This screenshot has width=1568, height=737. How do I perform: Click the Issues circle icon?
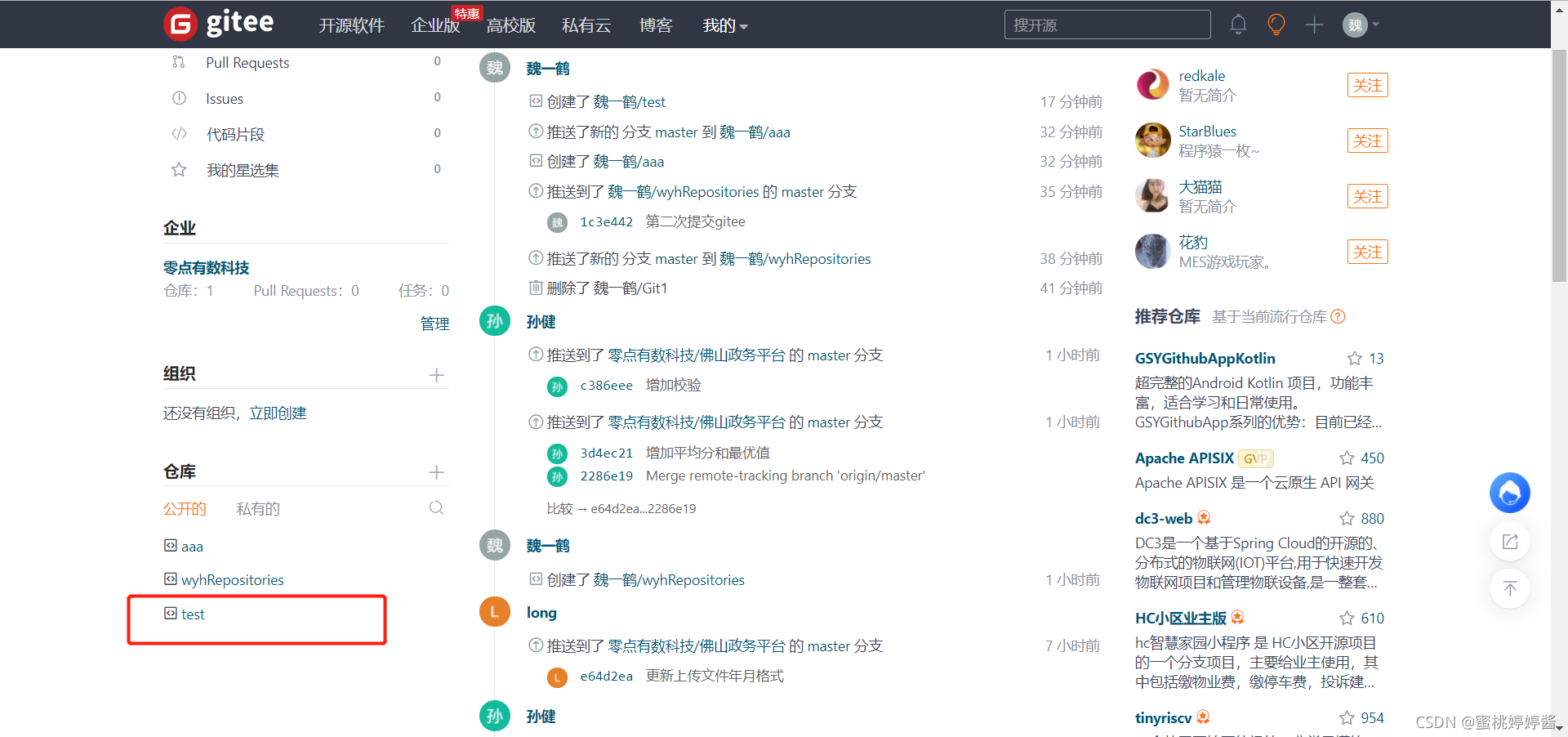tap(179, 98)
